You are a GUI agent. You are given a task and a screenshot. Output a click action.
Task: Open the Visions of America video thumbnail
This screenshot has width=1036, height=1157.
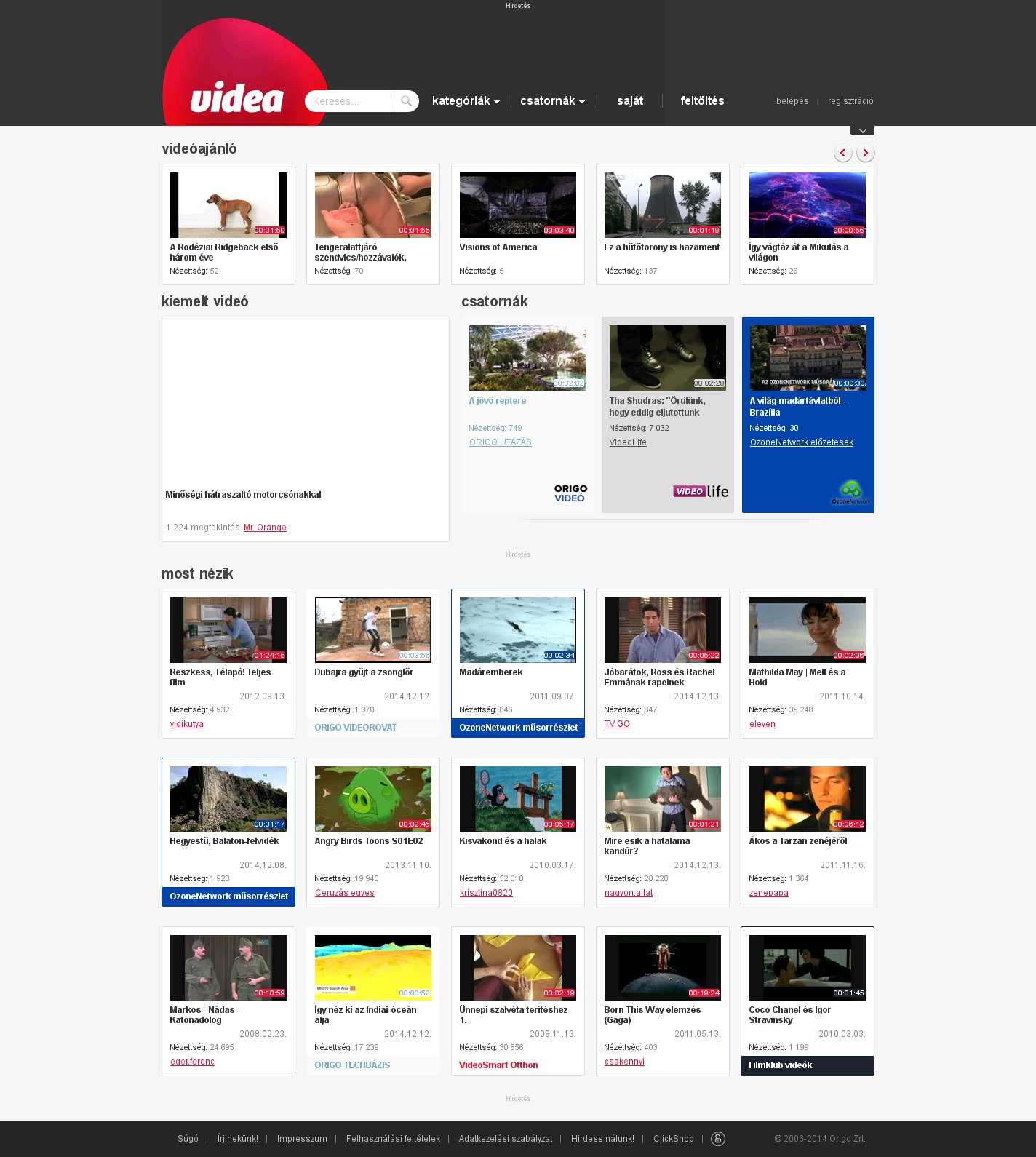[x=517, y=204]
